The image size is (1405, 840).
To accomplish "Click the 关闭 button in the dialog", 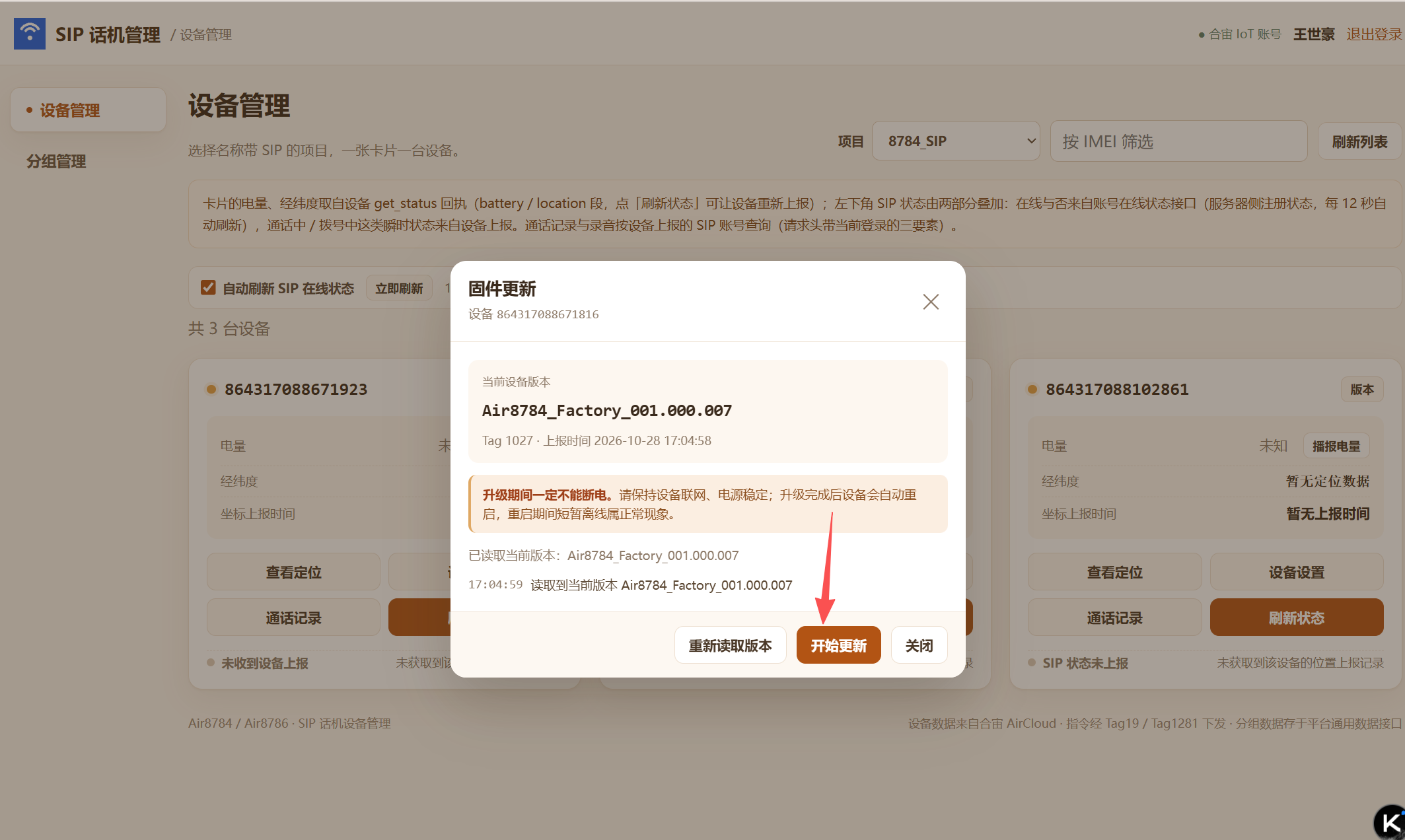I will tap(919, 645).
